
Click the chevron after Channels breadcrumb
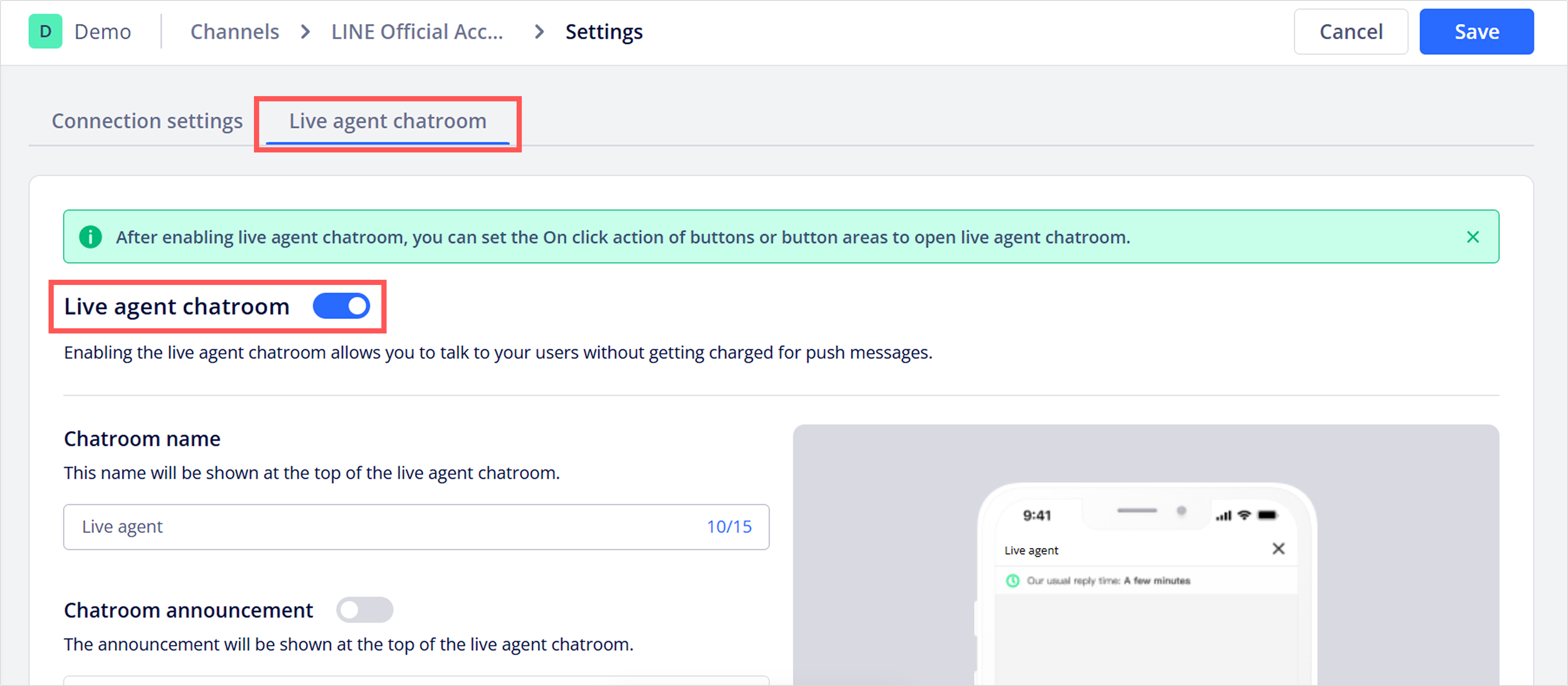point(306,32)
